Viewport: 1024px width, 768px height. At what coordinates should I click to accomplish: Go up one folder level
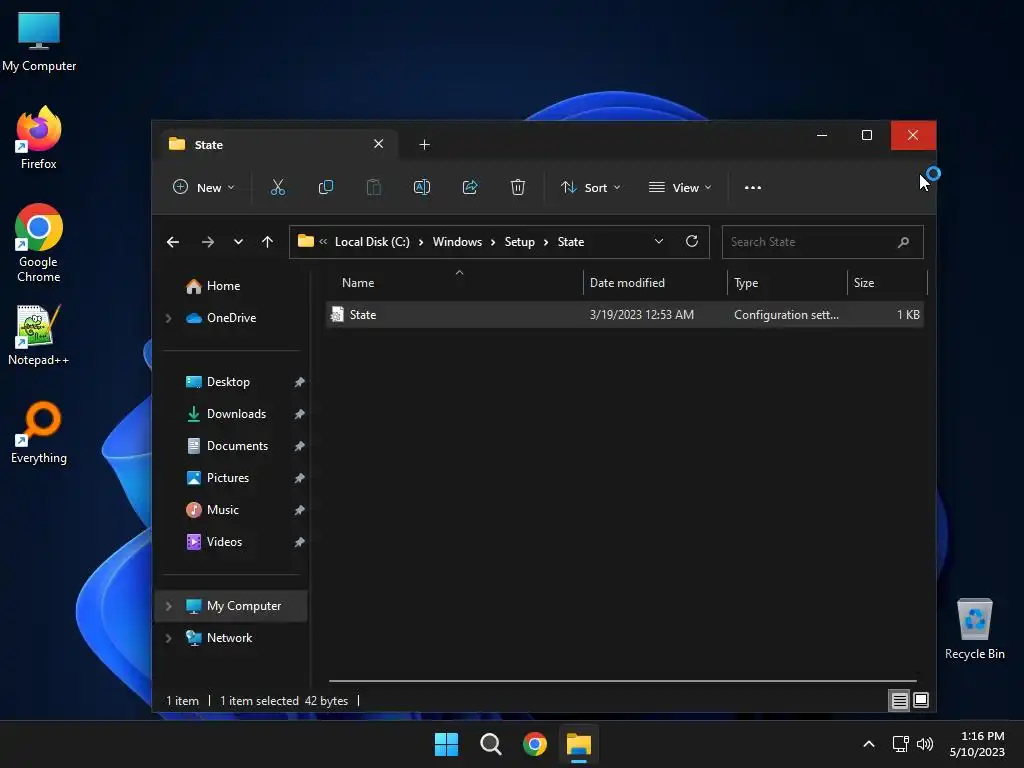(267, 242)
